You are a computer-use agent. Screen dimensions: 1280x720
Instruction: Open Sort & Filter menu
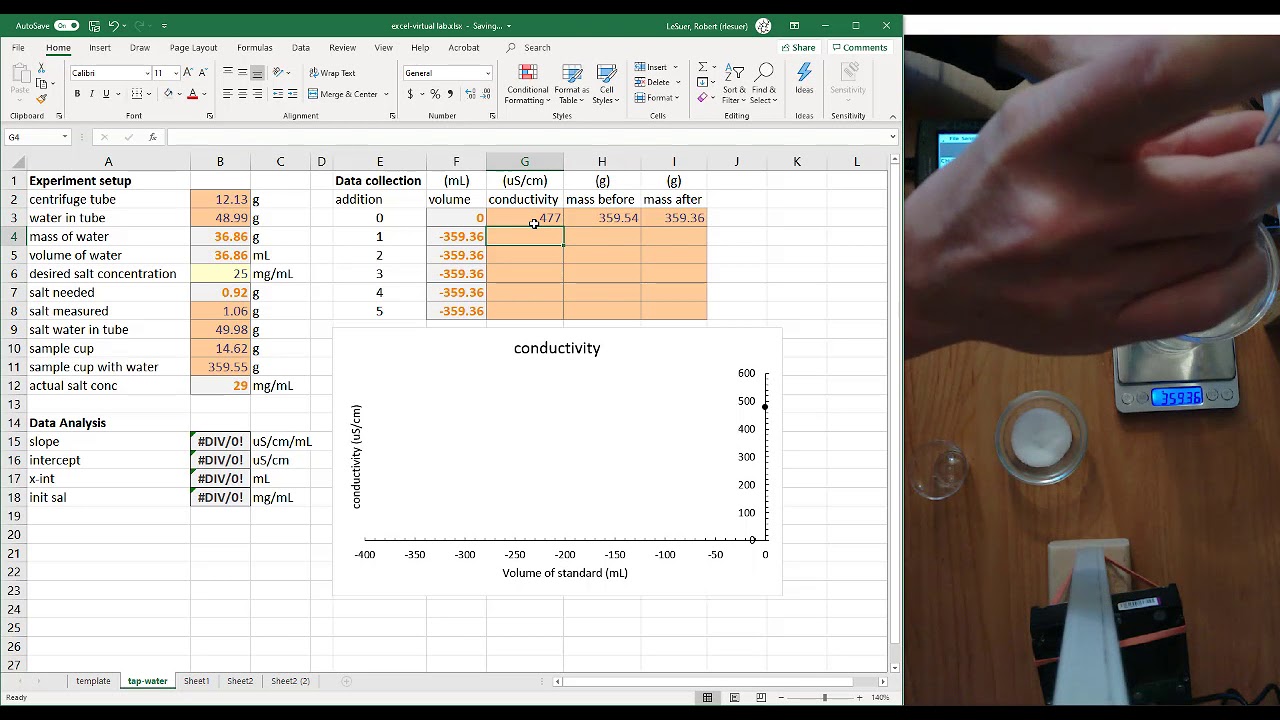[734, 84]
